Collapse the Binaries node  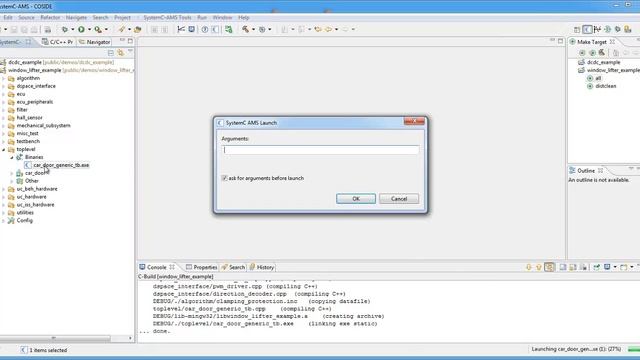[x=12, y=157]
